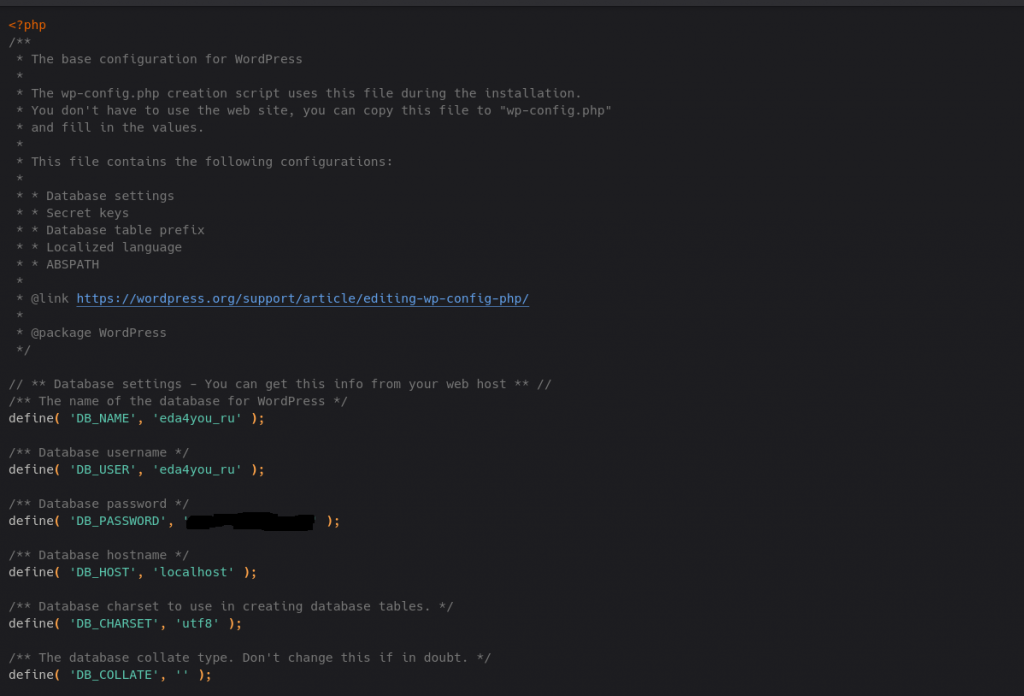Click the '@package WordPress' comment line
Image resolution: width=1024 pixels, height=696 pixels.
tap(91, 333)
